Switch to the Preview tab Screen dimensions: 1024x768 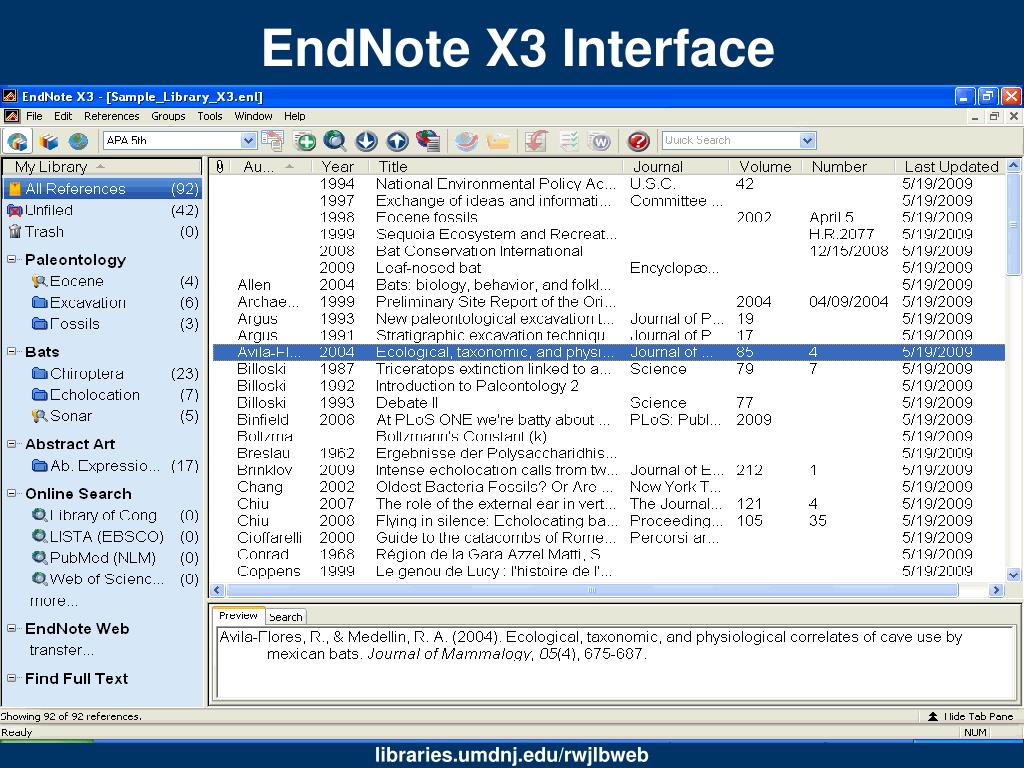(x=238, y=615)
